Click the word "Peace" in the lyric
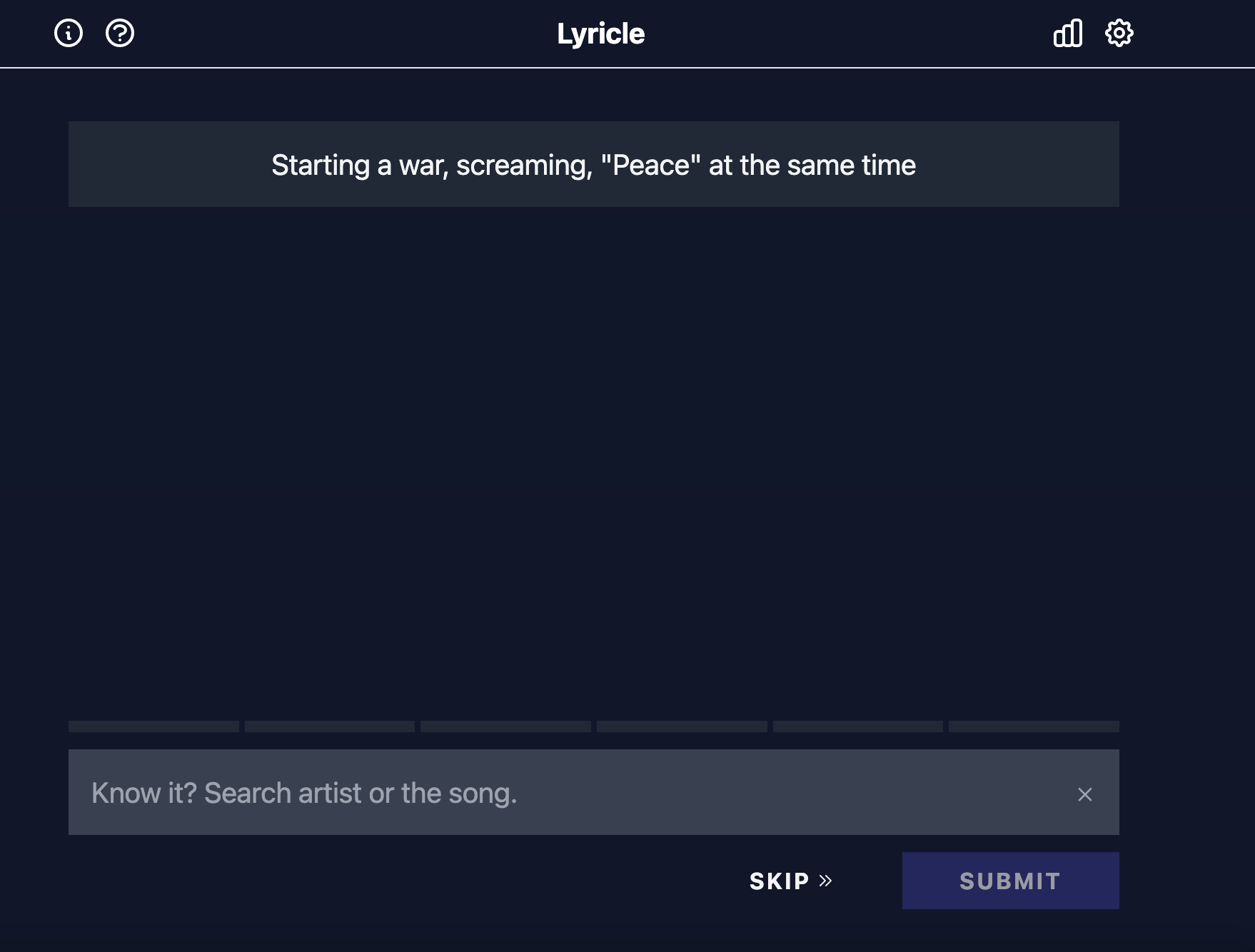The width and height of the screenshot is (1255, 952). tap(651, 165)
